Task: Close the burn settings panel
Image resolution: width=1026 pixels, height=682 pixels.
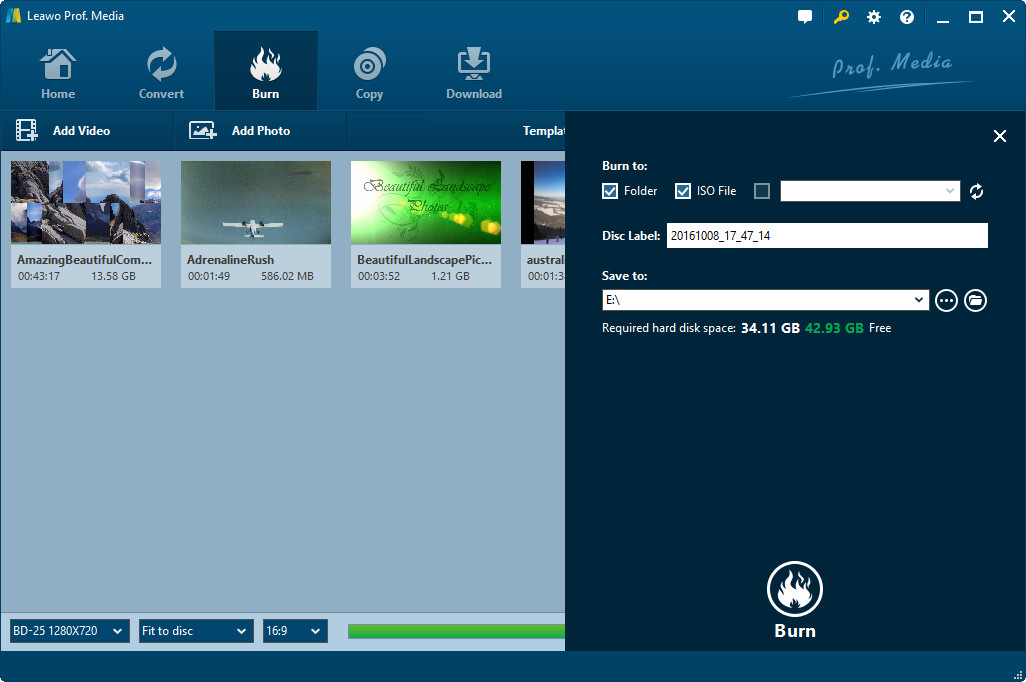Action: pos(999,136)
